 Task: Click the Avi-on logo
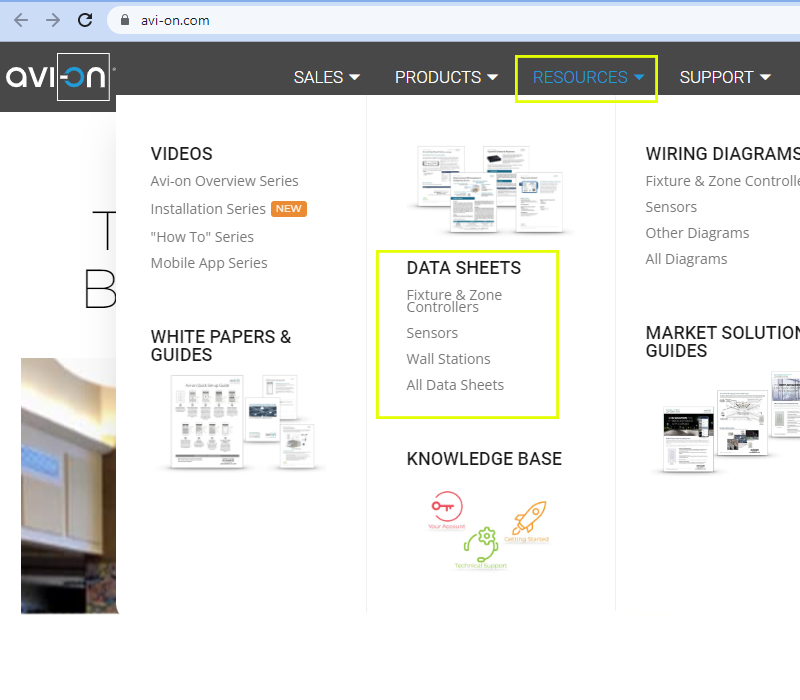[57, 78]
